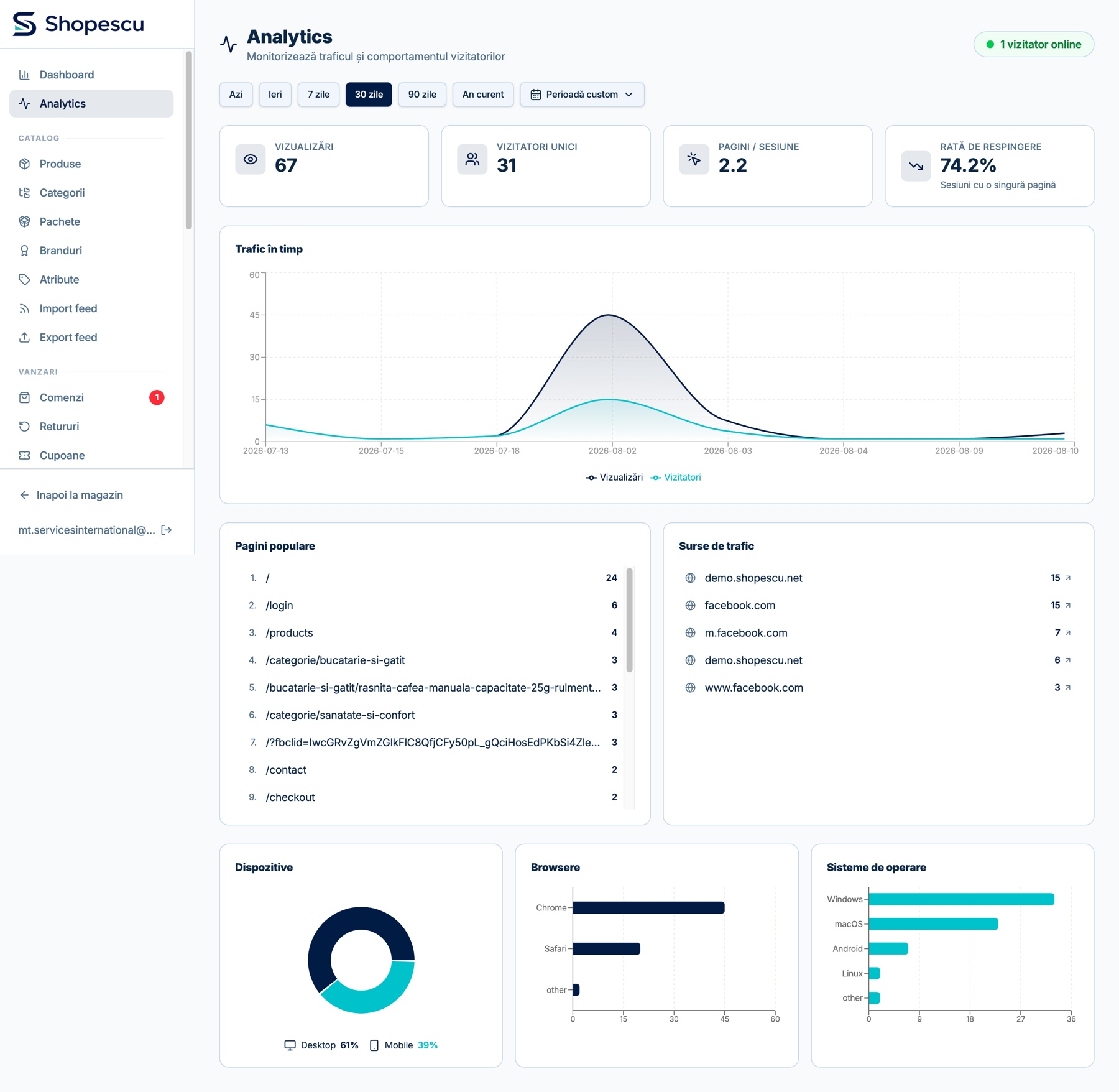This screenshot has height=1092, width=1119.
Task: Open the Produse catalog page
Action: (x=91, y=164)
